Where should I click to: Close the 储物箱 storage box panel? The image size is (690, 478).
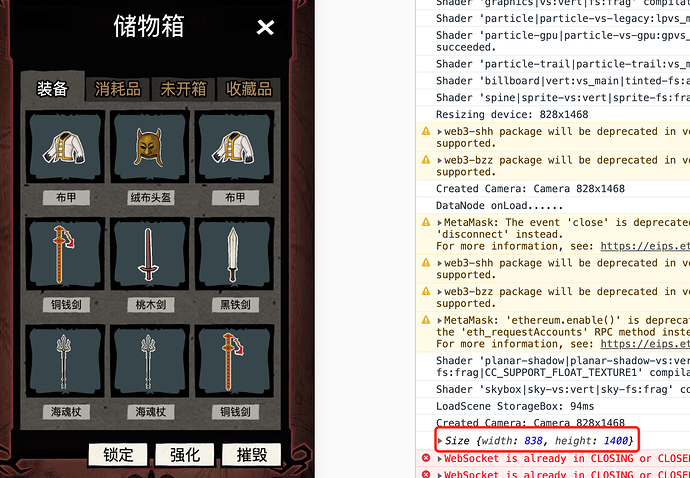[265, 27]
